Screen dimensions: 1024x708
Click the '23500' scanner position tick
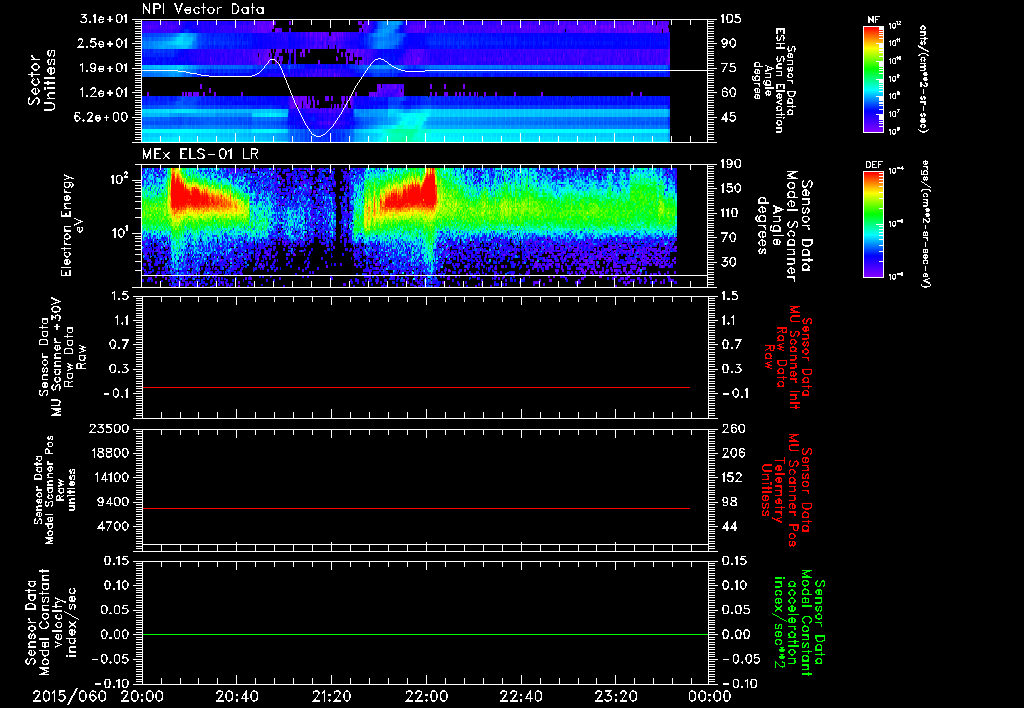108,429
